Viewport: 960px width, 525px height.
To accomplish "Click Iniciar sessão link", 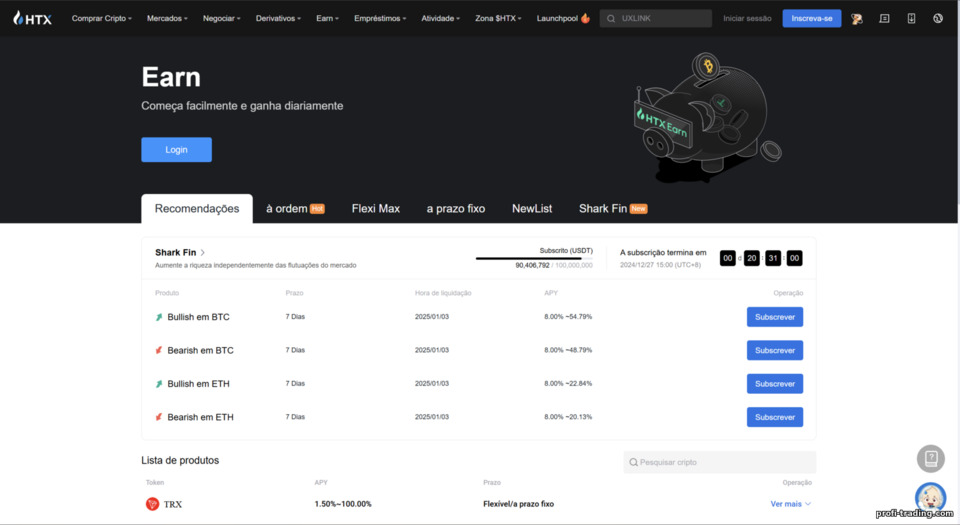I will 747,18.
